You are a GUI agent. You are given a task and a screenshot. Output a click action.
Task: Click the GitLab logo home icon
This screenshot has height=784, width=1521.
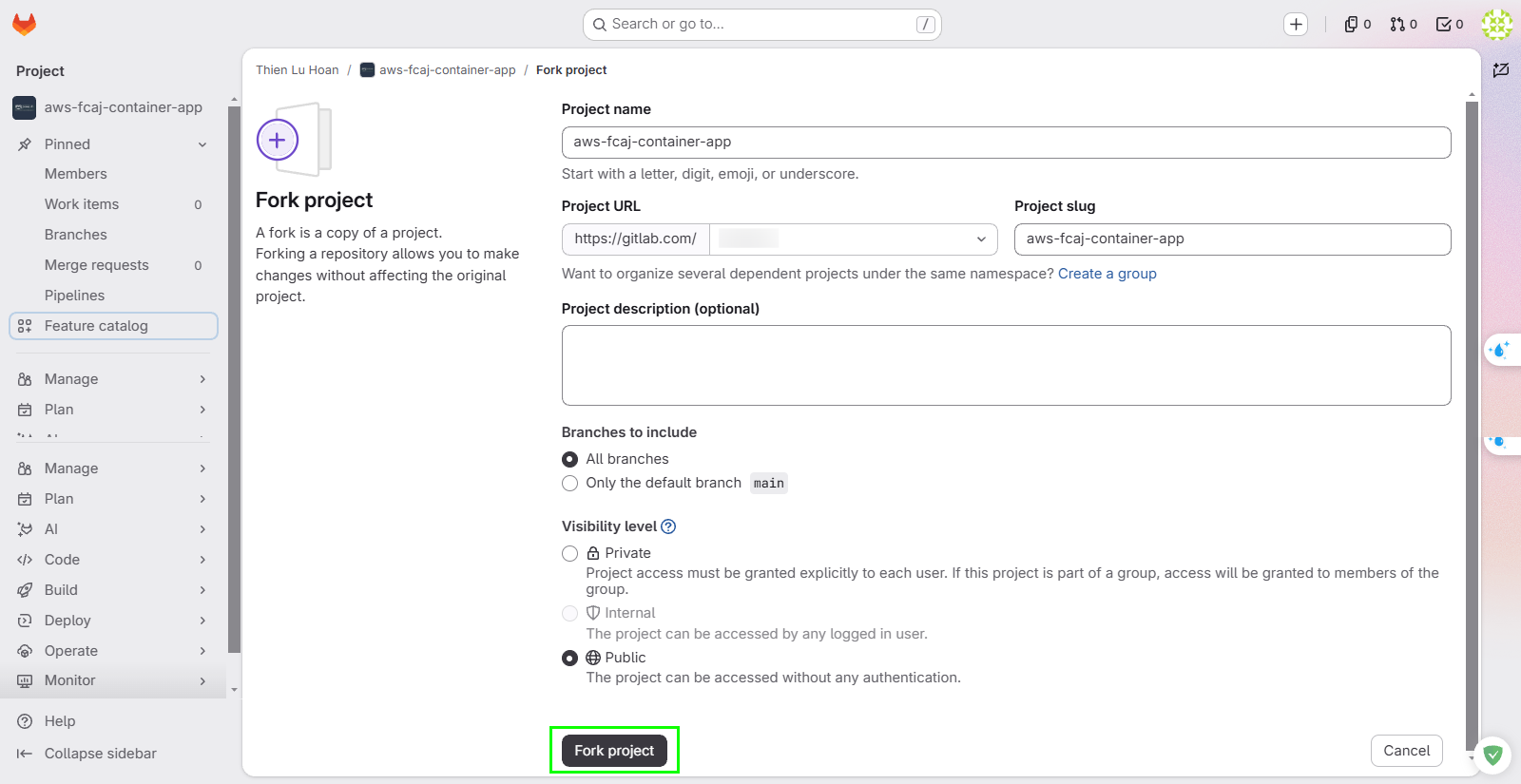(x=24, y=25)
